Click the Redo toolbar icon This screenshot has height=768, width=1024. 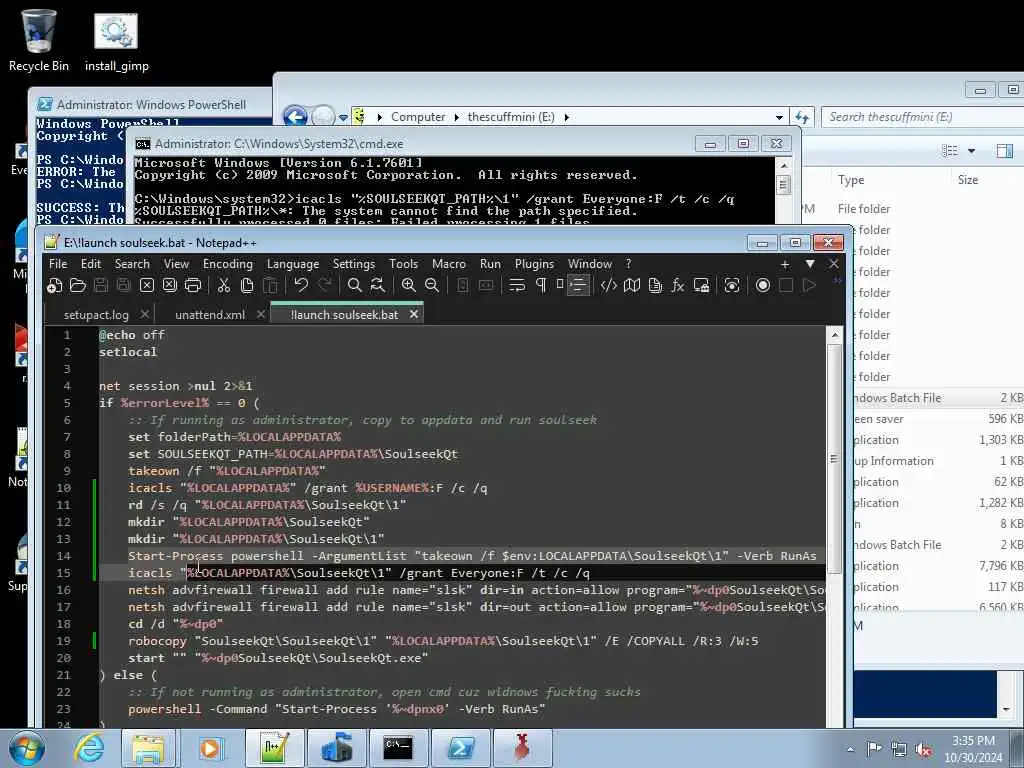324,285
